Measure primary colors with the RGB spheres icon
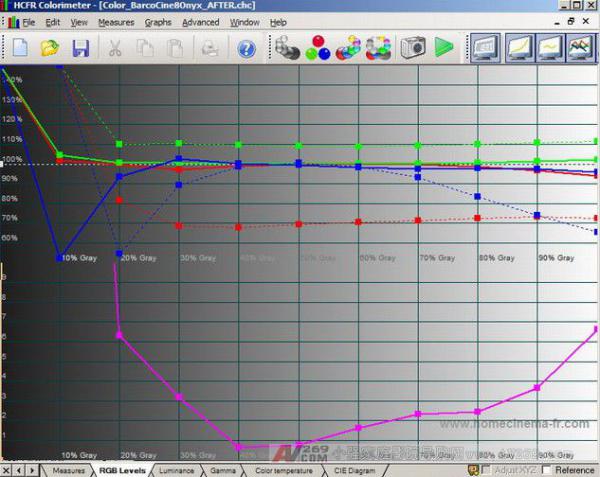The image size is (600, 477). tap(318, 47)
